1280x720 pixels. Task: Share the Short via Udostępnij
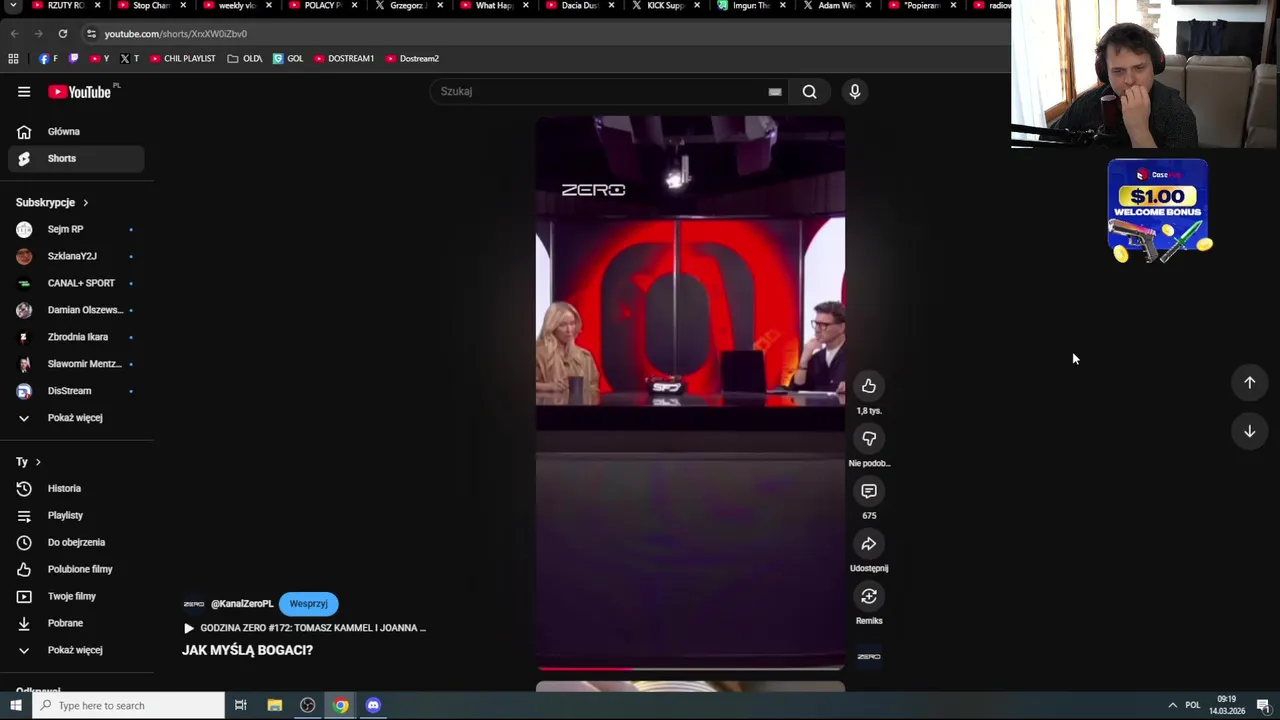point(869,544)
